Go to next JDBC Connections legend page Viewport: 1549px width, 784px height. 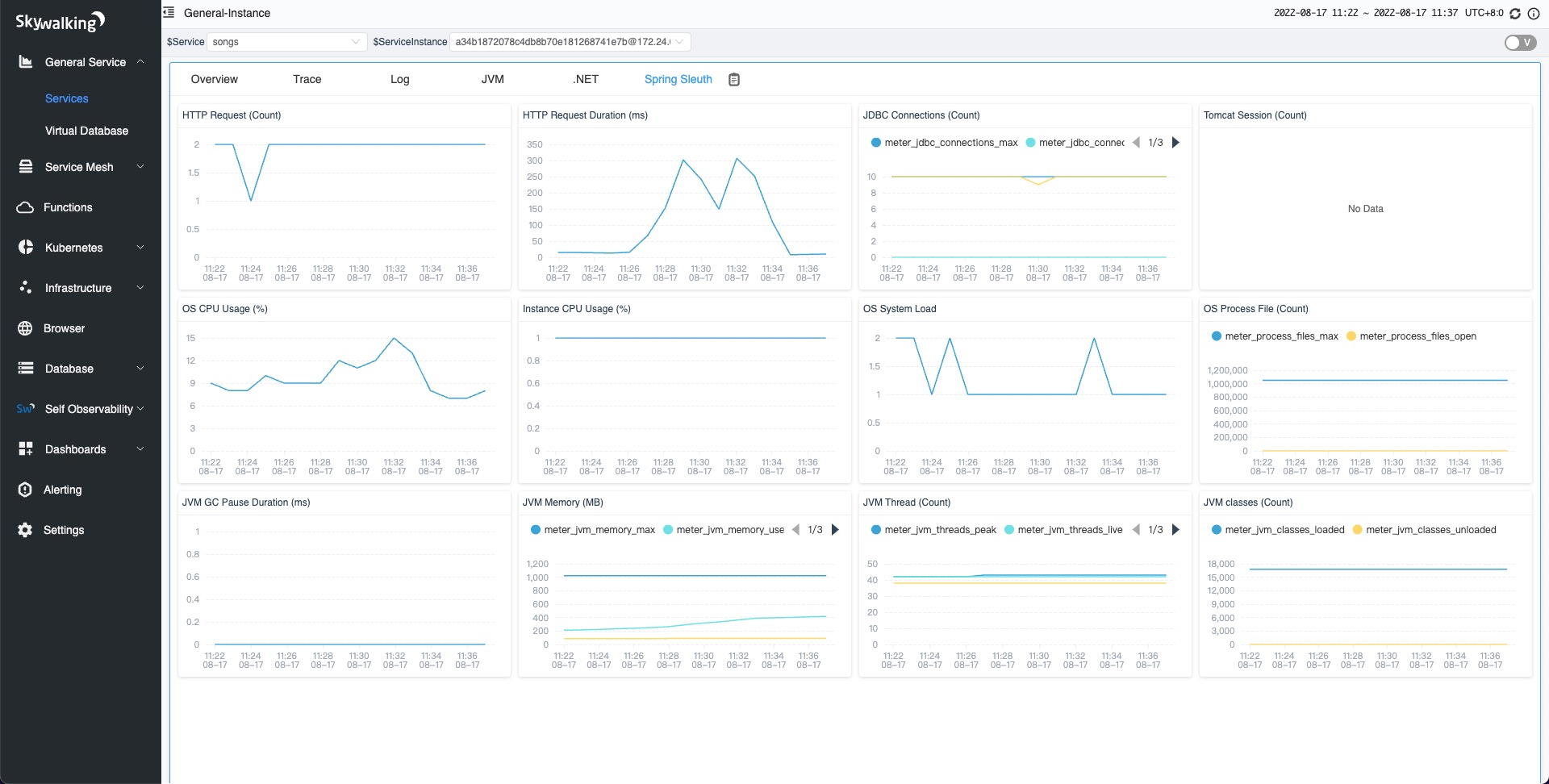[x=1175, y=143]
